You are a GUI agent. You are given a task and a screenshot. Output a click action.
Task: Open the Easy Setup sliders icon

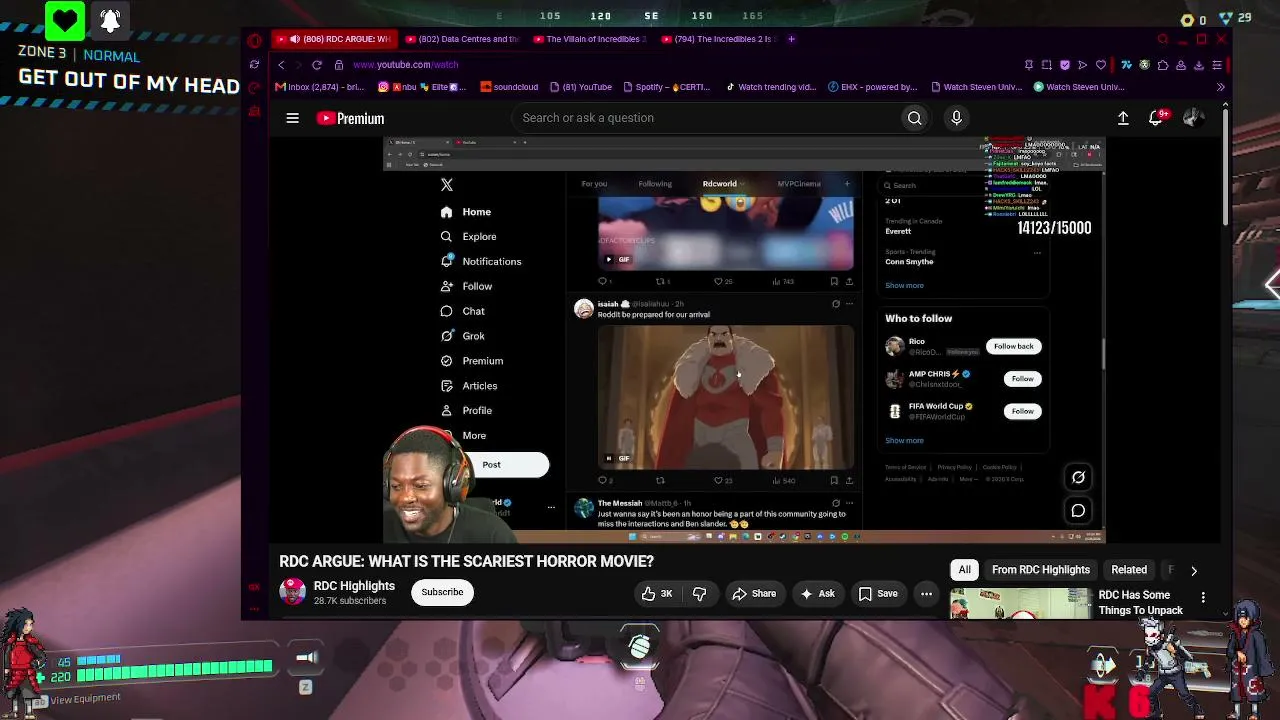[x=1217, y=65]
